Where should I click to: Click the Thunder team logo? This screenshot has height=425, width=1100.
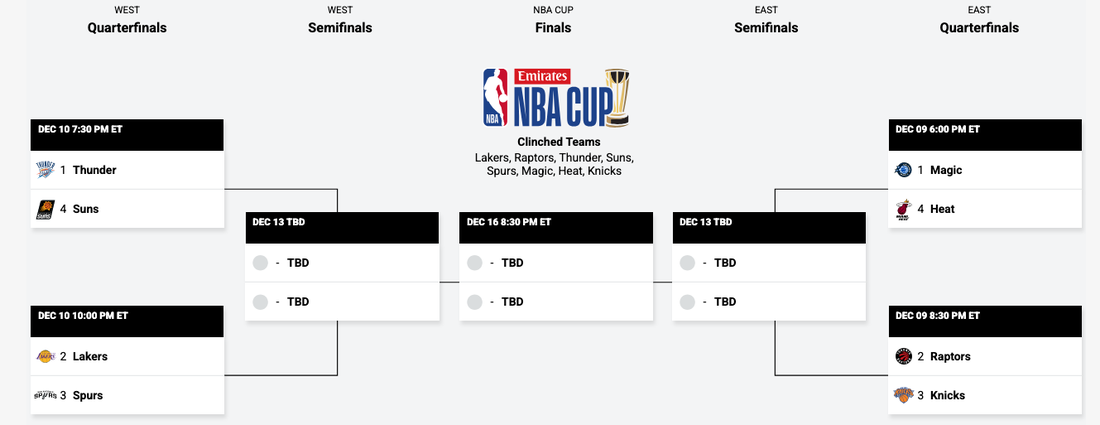46,170
